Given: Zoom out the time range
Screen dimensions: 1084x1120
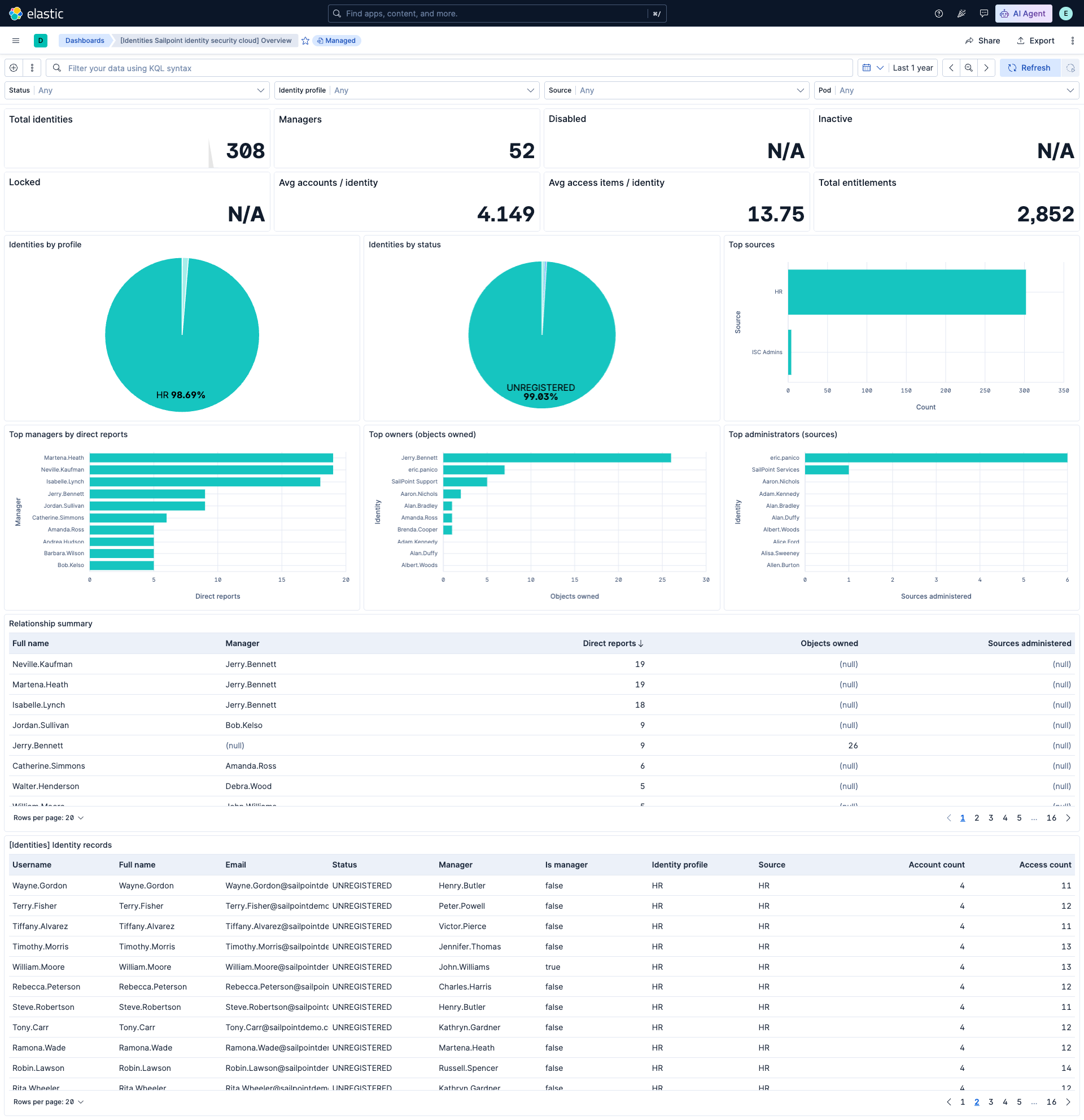Looking at the screenshot, I should click(x=969, y=68).
